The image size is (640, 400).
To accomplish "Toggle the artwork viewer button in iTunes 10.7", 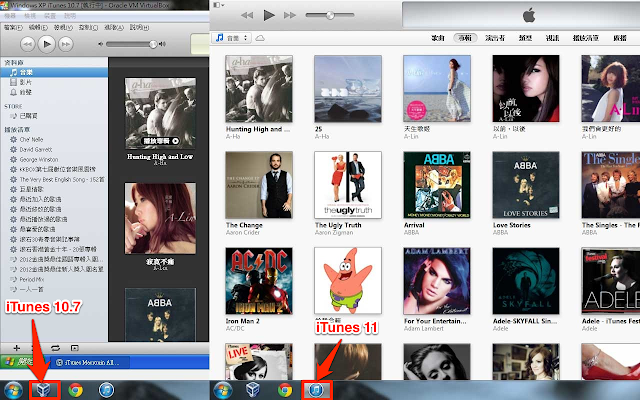I will 74,348.
